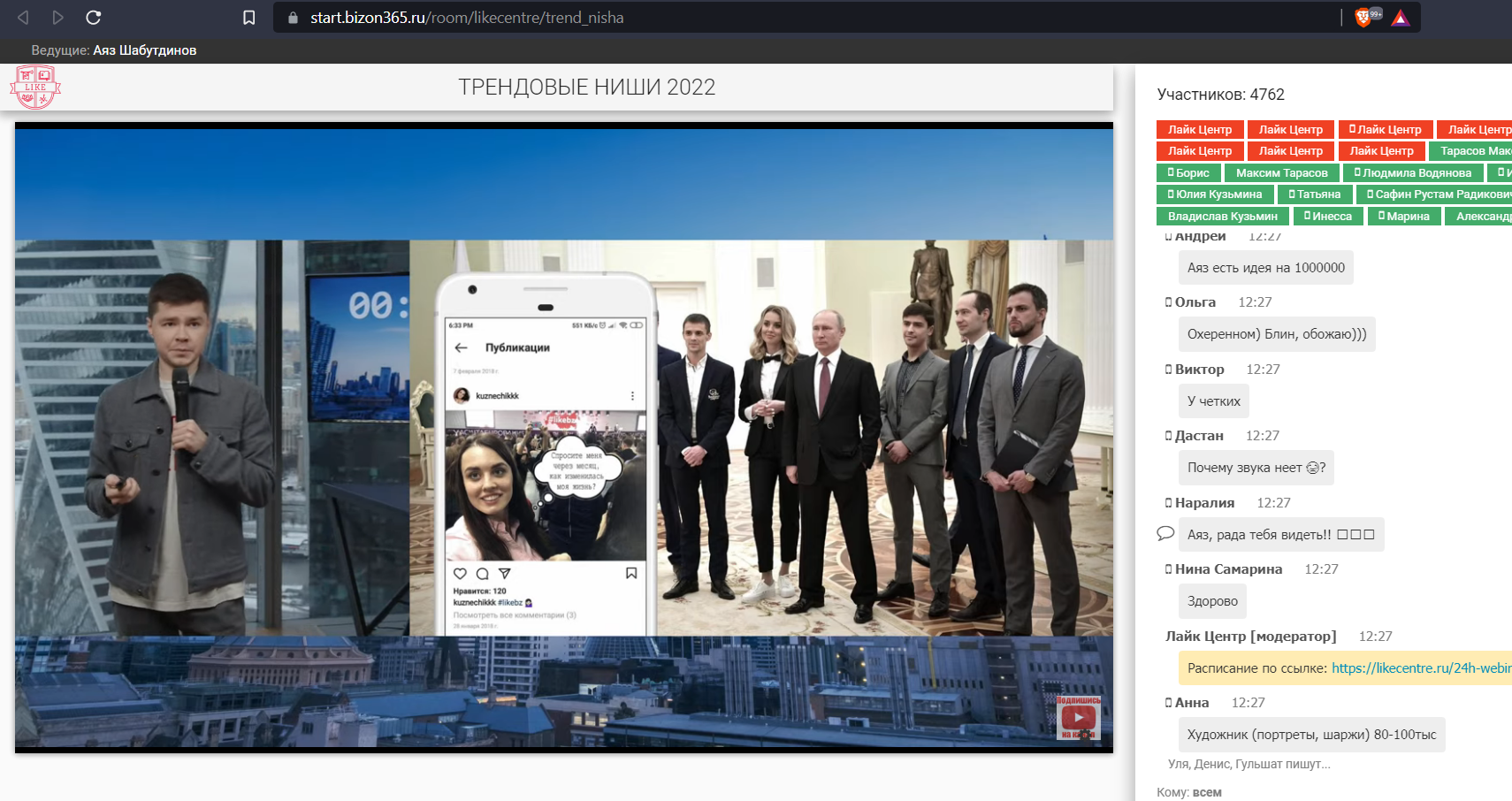Click the 'Лайк Центр [модератор]' chat name
This screenshot has width=1512, height=801.
point(1250,637)
